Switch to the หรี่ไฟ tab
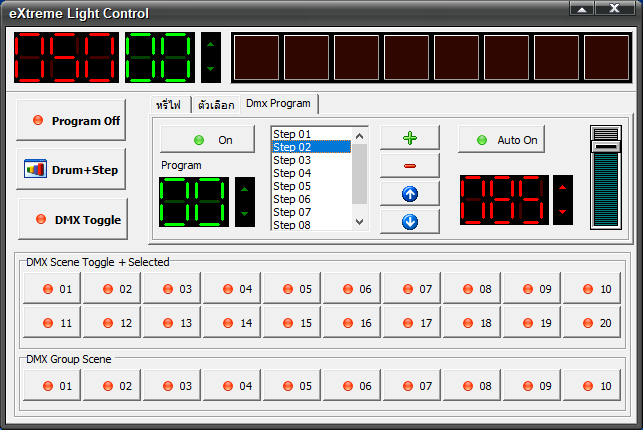The image size is (643, 430). point(169,105)
